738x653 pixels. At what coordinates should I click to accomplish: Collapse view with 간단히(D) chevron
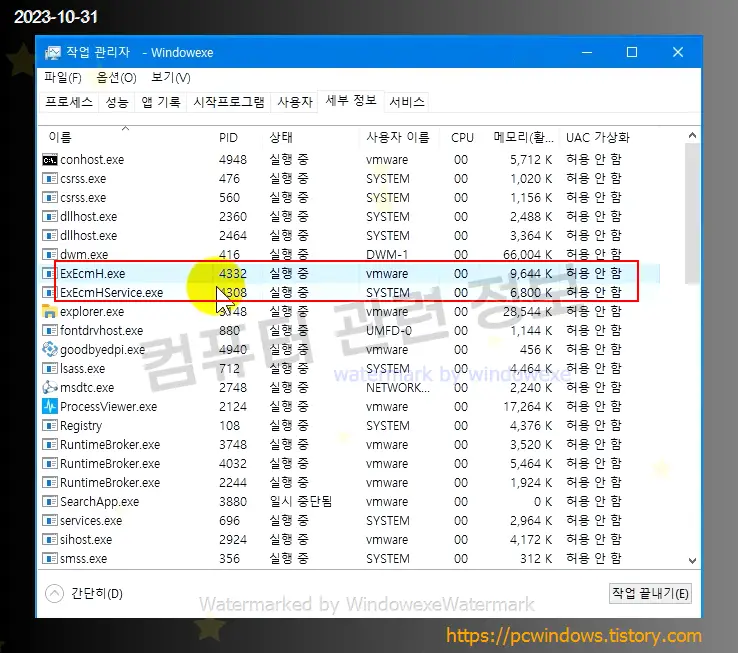click(x=54, y=593)
